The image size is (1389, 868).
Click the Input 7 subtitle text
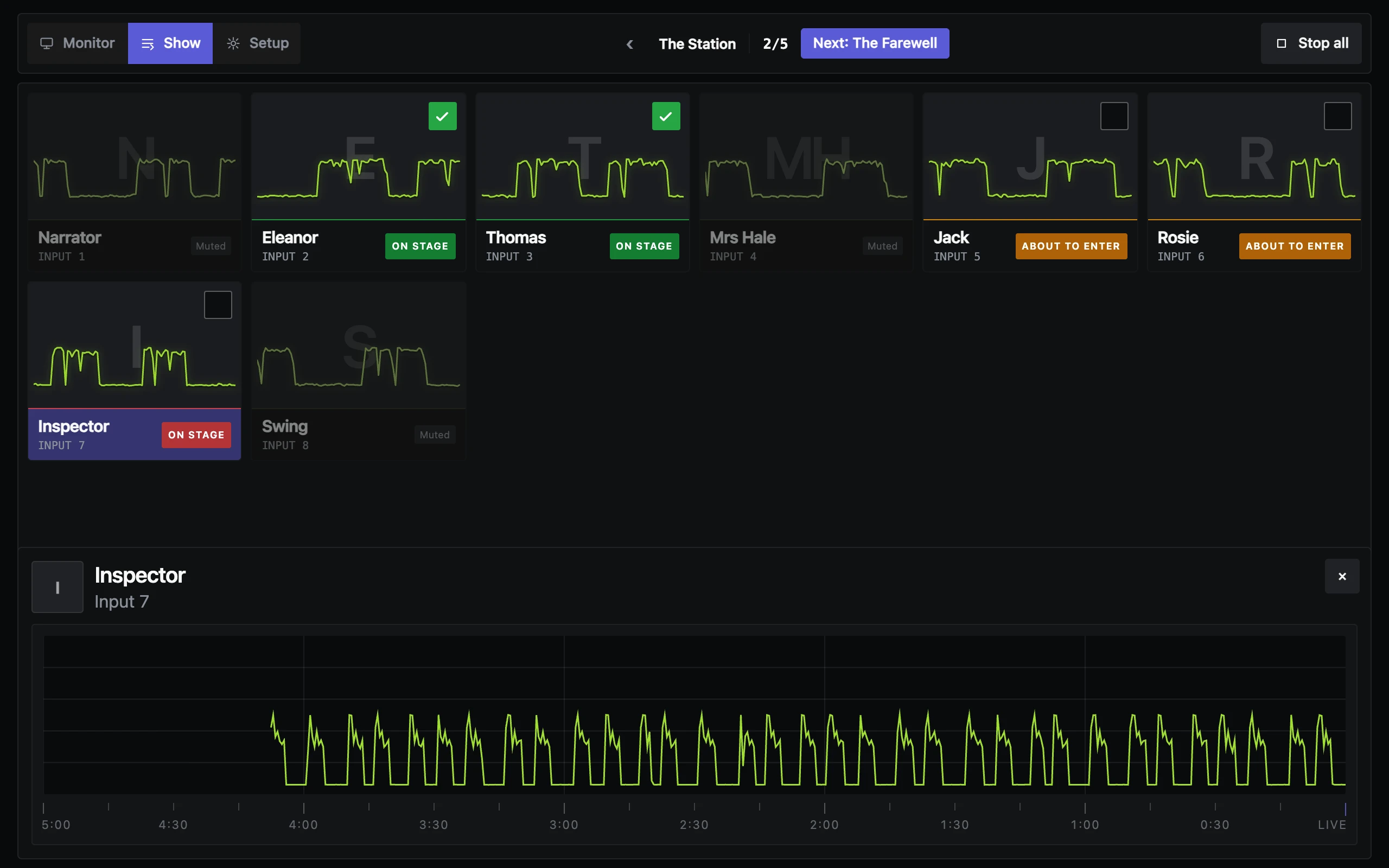click(122, 602)
